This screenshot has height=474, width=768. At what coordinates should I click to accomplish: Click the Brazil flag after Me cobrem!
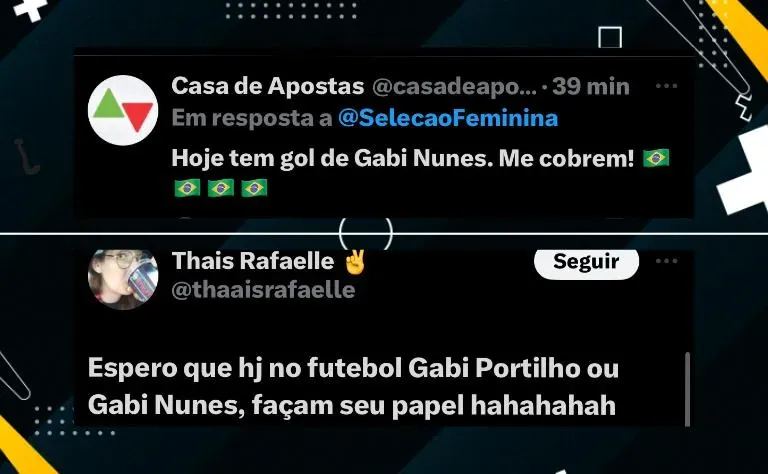[x=656, y=158]
